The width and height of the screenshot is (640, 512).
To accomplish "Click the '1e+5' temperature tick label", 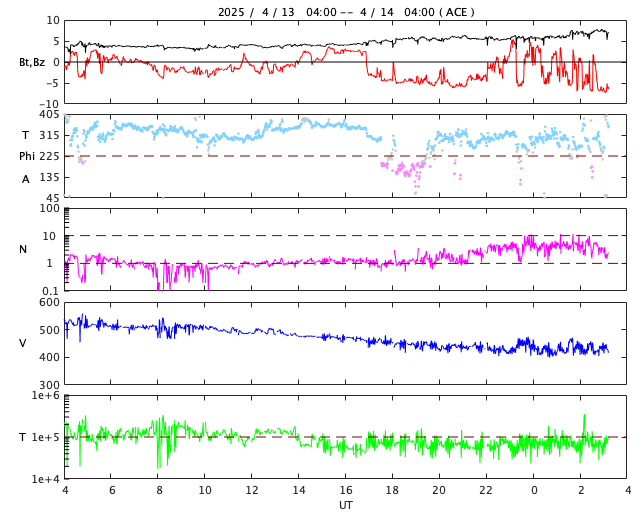I will point(46,437).
